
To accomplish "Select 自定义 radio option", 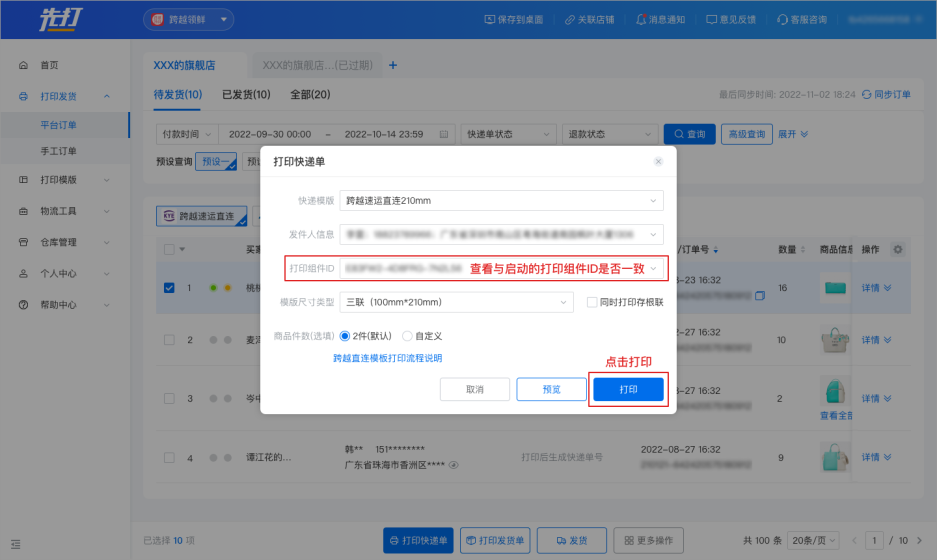I will point(407,336).
